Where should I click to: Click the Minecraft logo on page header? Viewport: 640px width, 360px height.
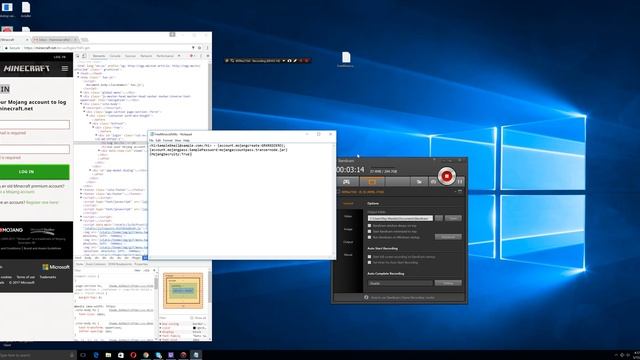27,69
